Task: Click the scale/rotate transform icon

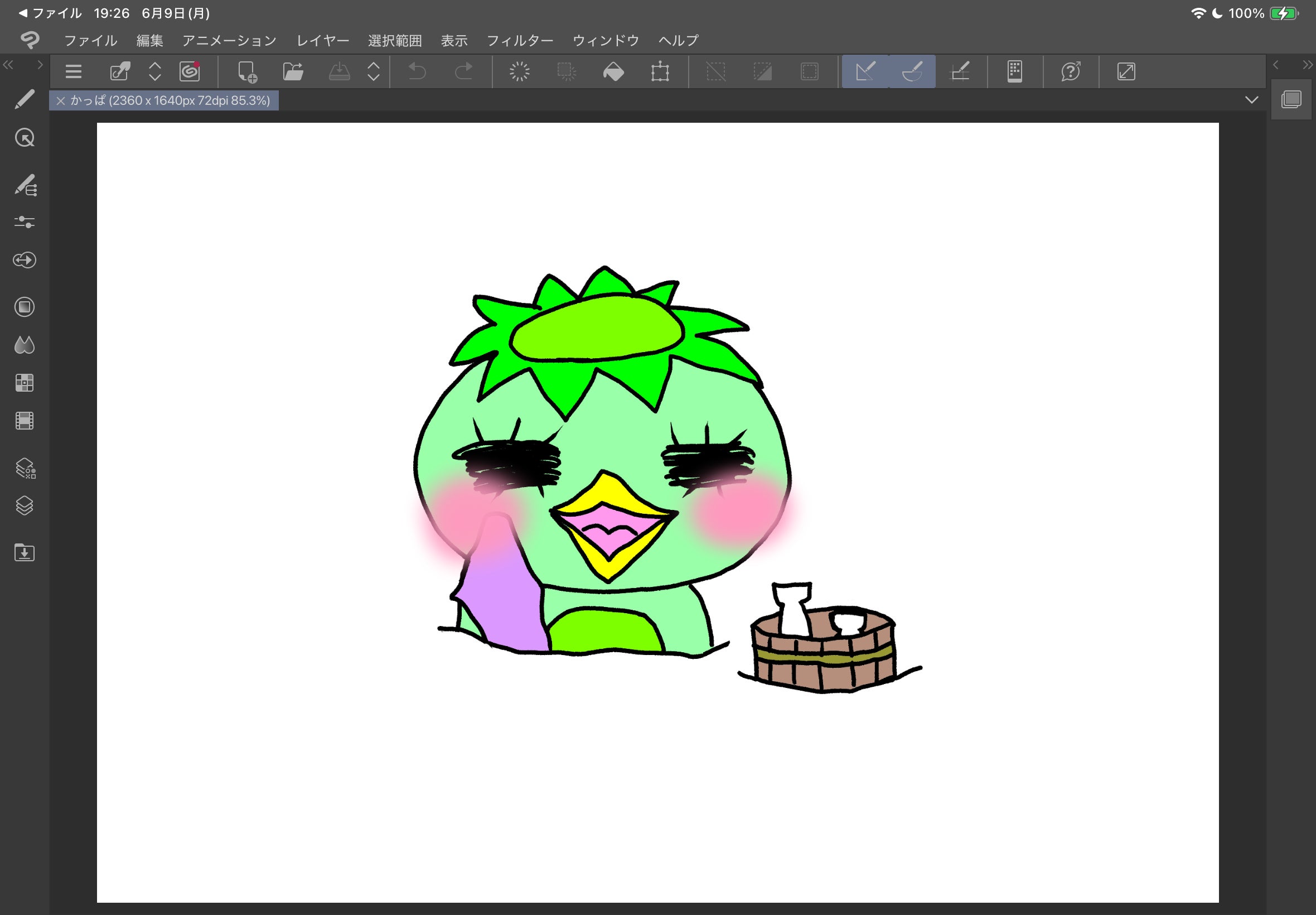Action: [x=660, y=71]
